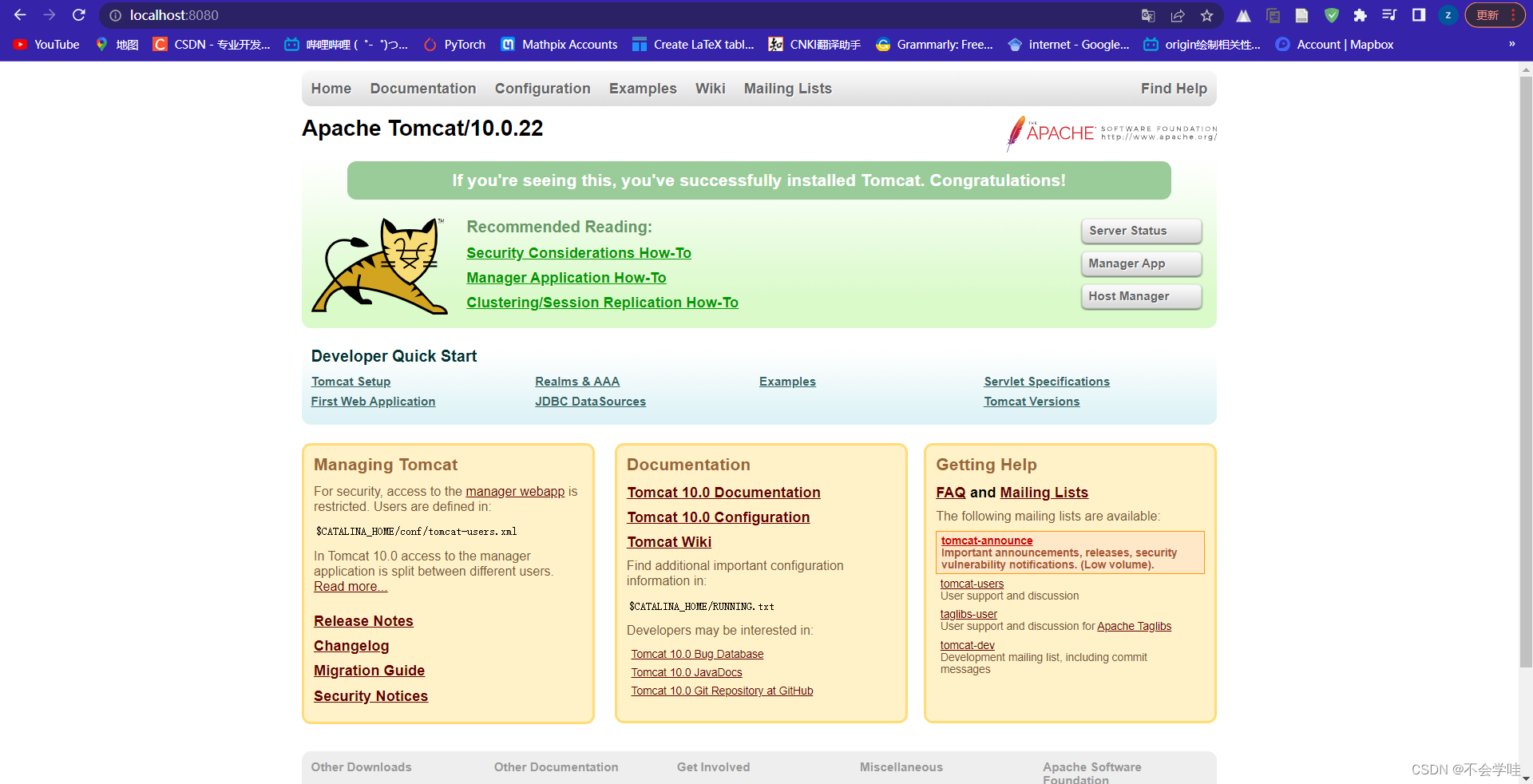1533x784 pixels.
Task: Open the FAQ link in Getting Help
Action: pyautogui.click(x=951, y=493)
